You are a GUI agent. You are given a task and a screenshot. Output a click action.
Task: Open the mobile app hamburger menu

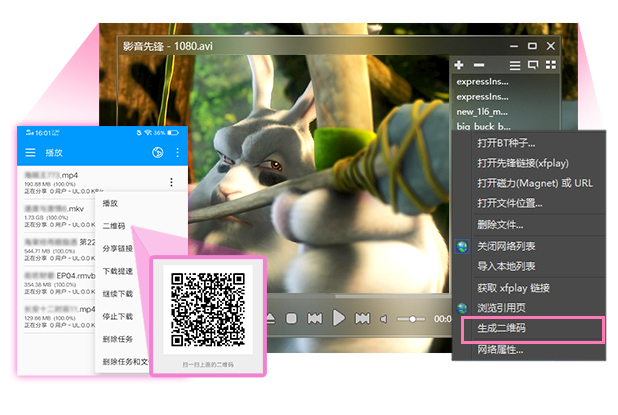click(x=30, y=153)
